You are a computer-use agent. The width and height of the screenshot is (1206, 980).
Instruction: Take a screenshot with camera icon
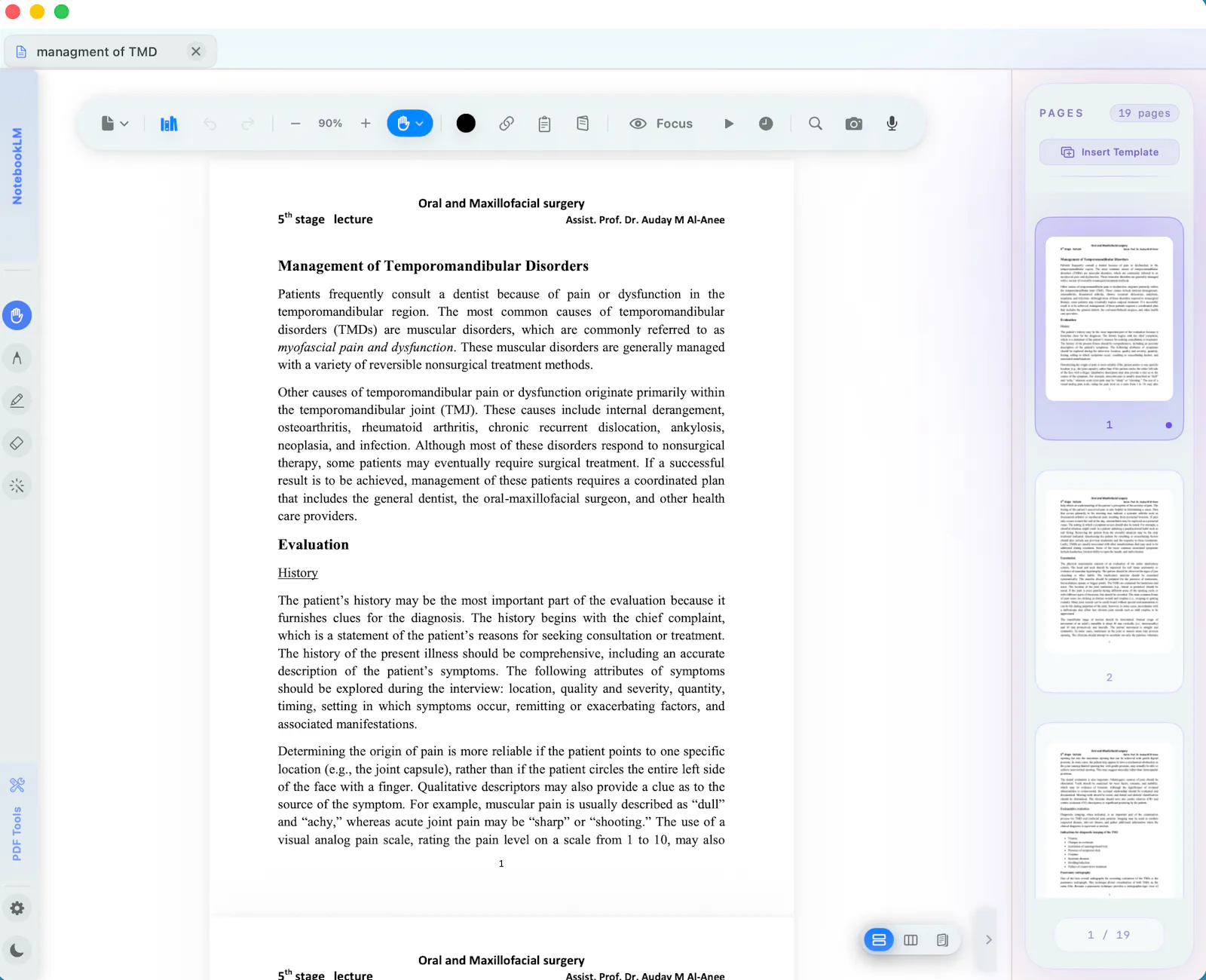coord(854,124)
